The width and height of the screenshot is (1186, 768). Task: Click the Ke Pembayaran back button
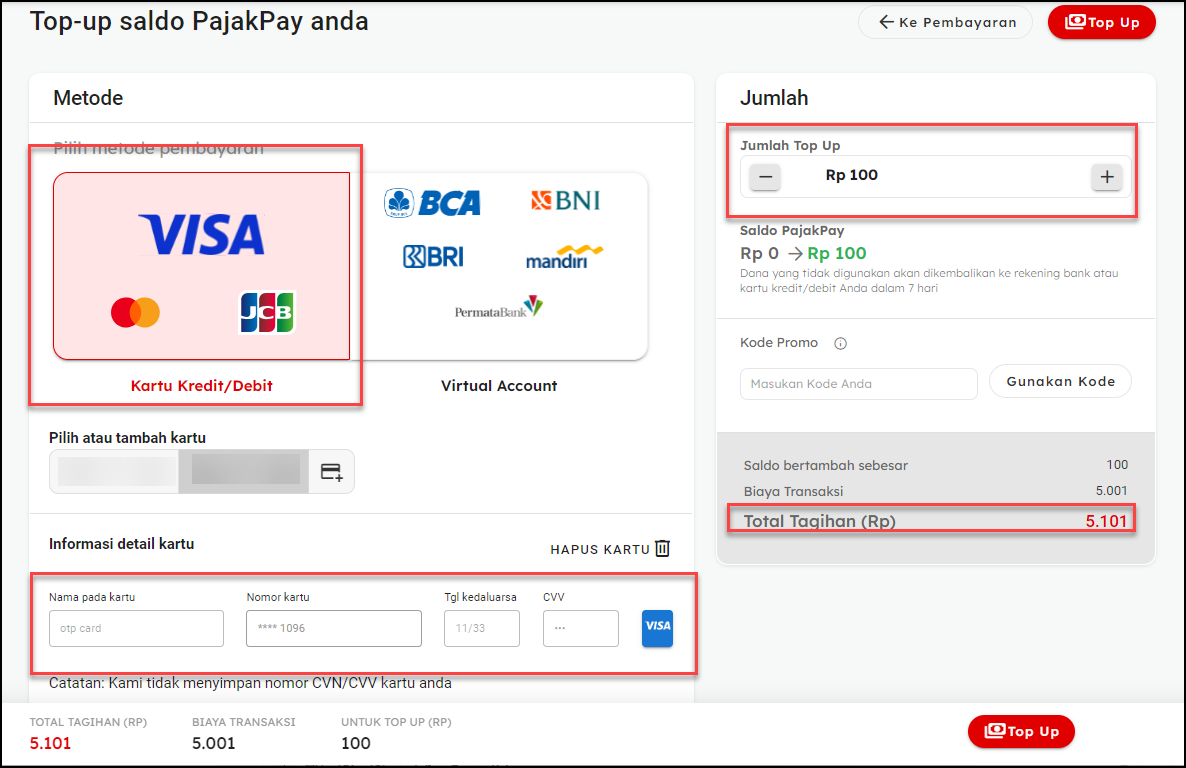tap(945, 22)
